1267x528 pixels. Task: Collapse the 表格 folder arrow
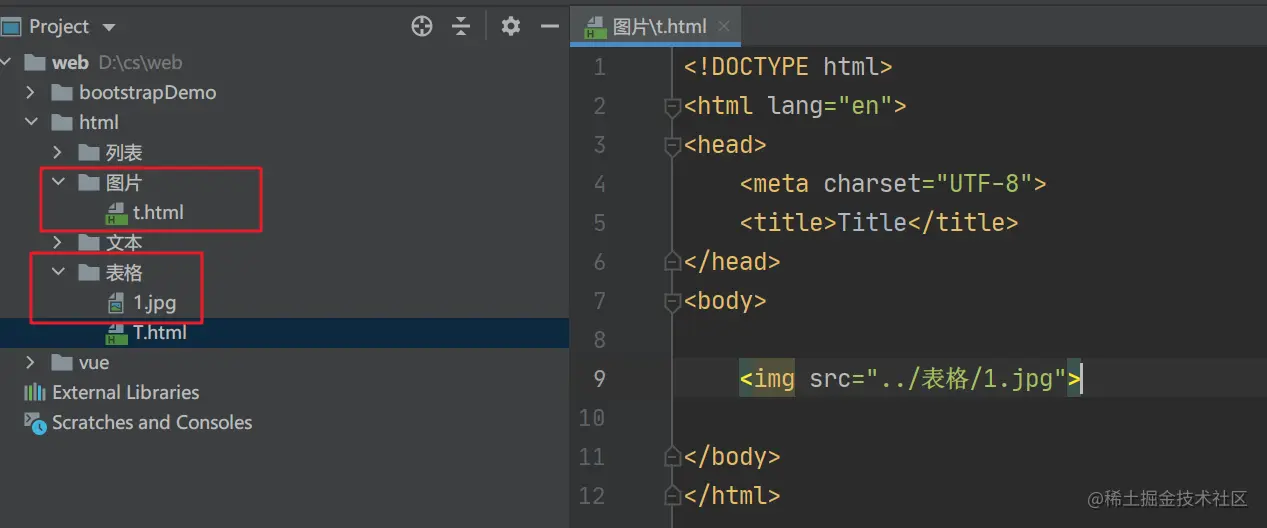click(57, 272)
